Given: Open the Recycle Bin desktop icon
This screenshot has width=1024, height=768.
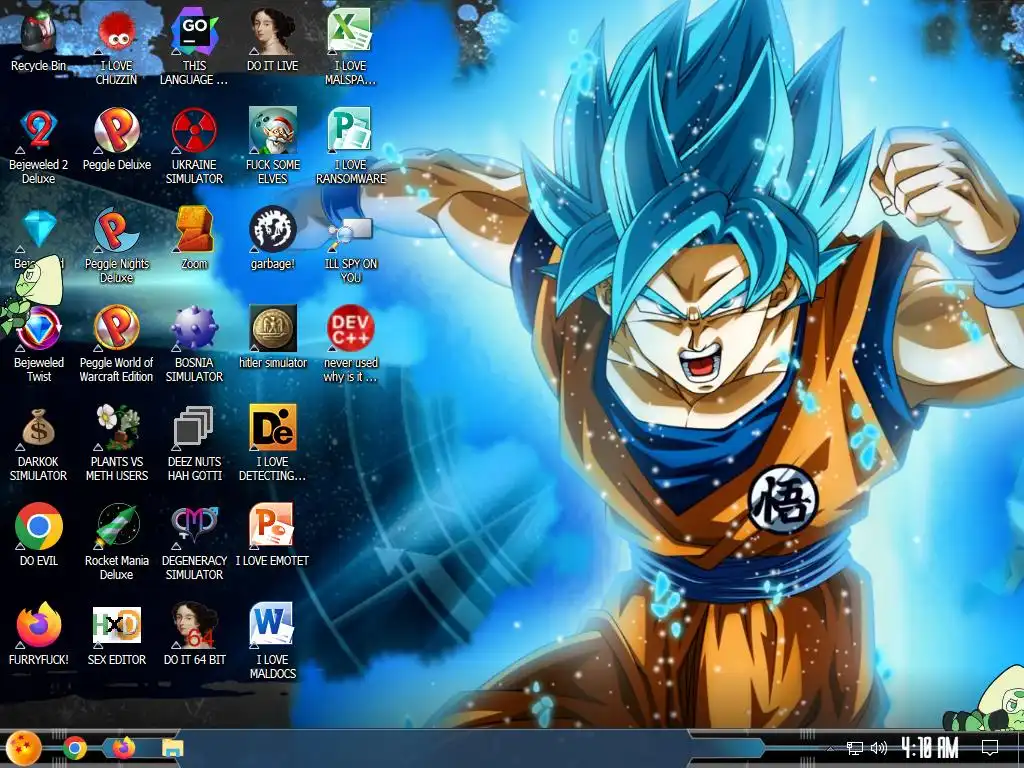Looking at the screenshot, I should tap(39, 33).
